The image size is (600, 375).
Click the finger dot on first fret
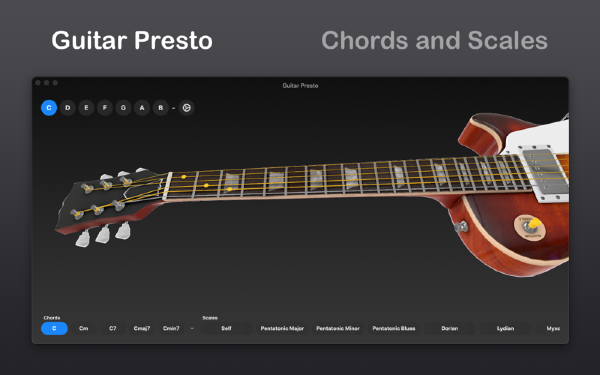tap(184, 177)
